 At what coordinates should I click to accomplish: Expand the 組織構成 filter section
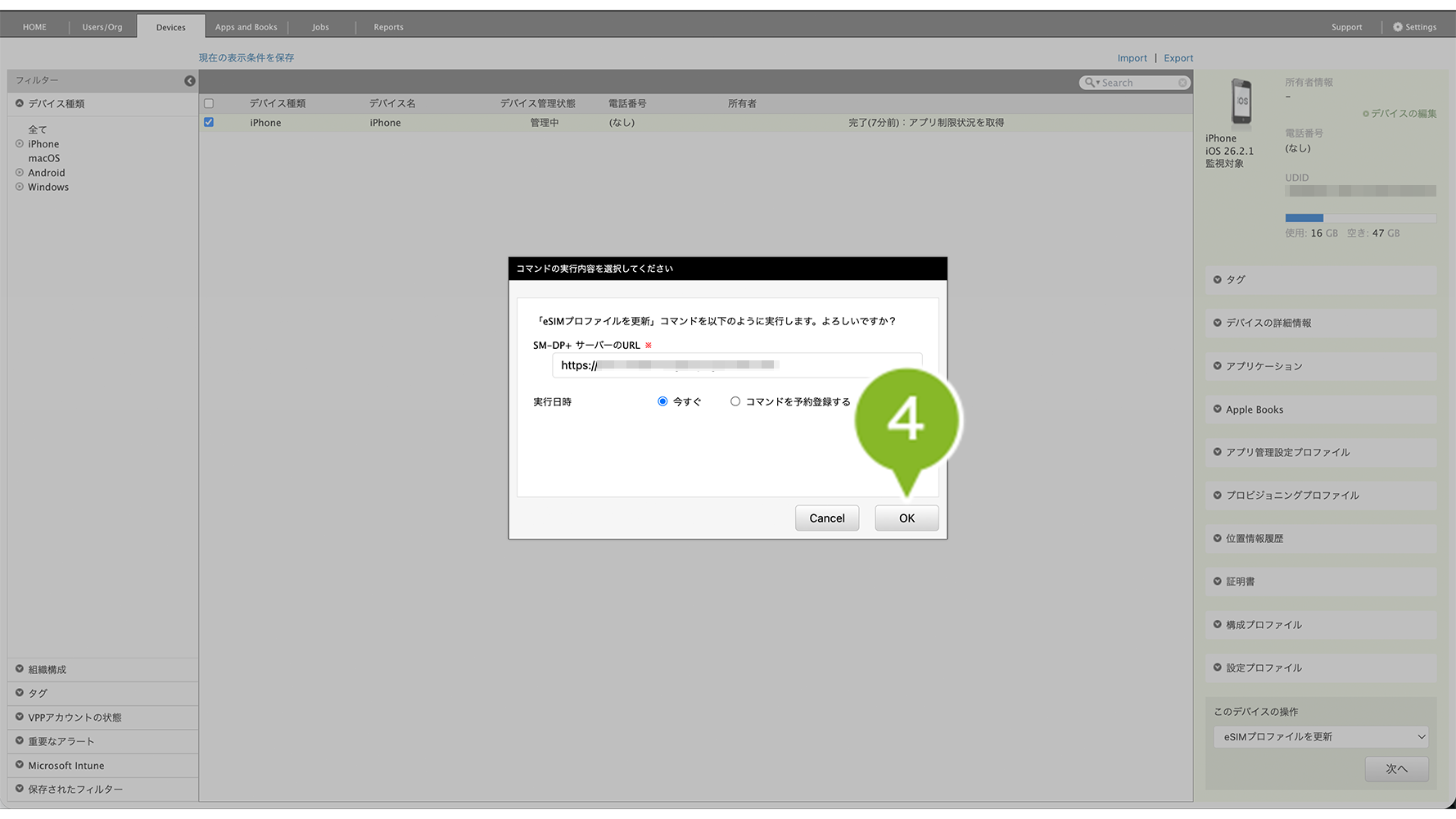(x=20, y=669)
